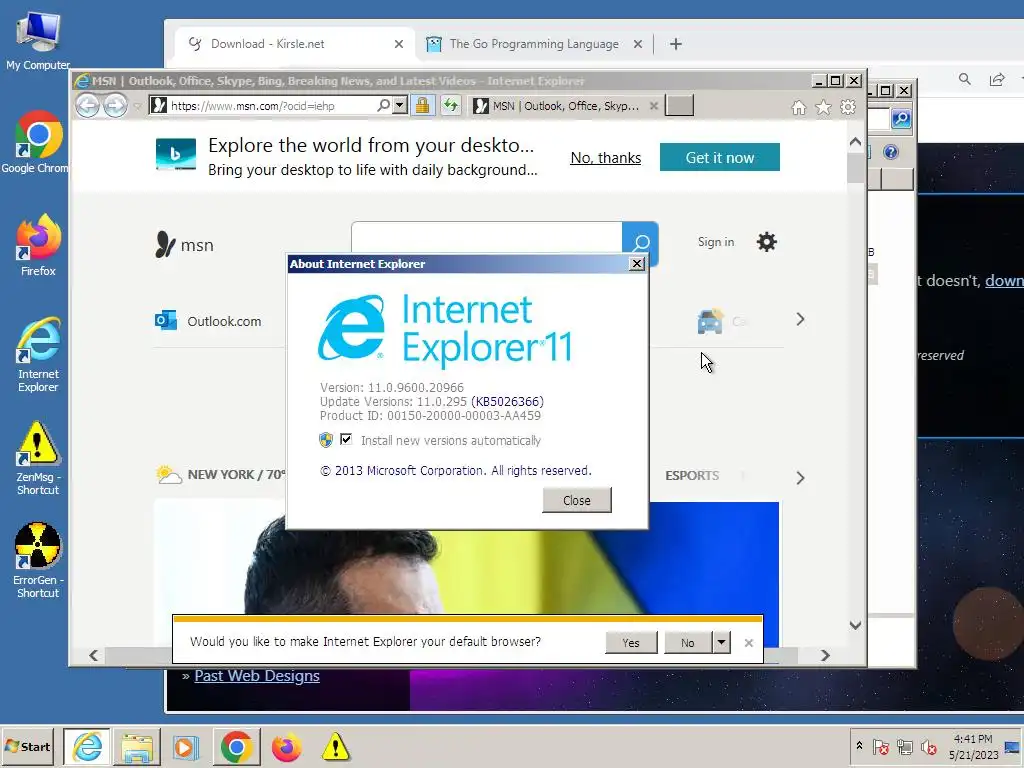Screen dimensions: 1024x768
Task: Show hidden tray icons arrow
Action: [859, 746]
